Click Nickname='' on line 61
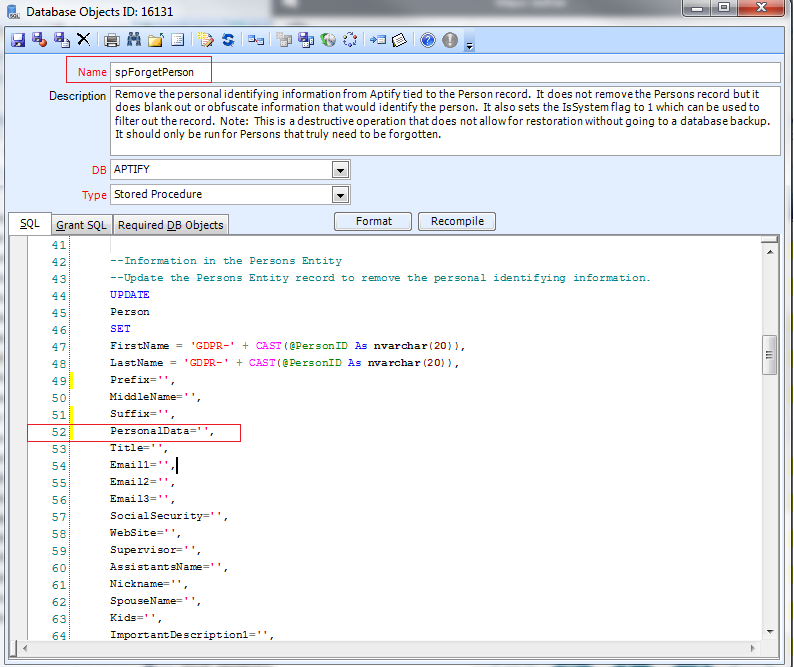 [x=149, y=584]
